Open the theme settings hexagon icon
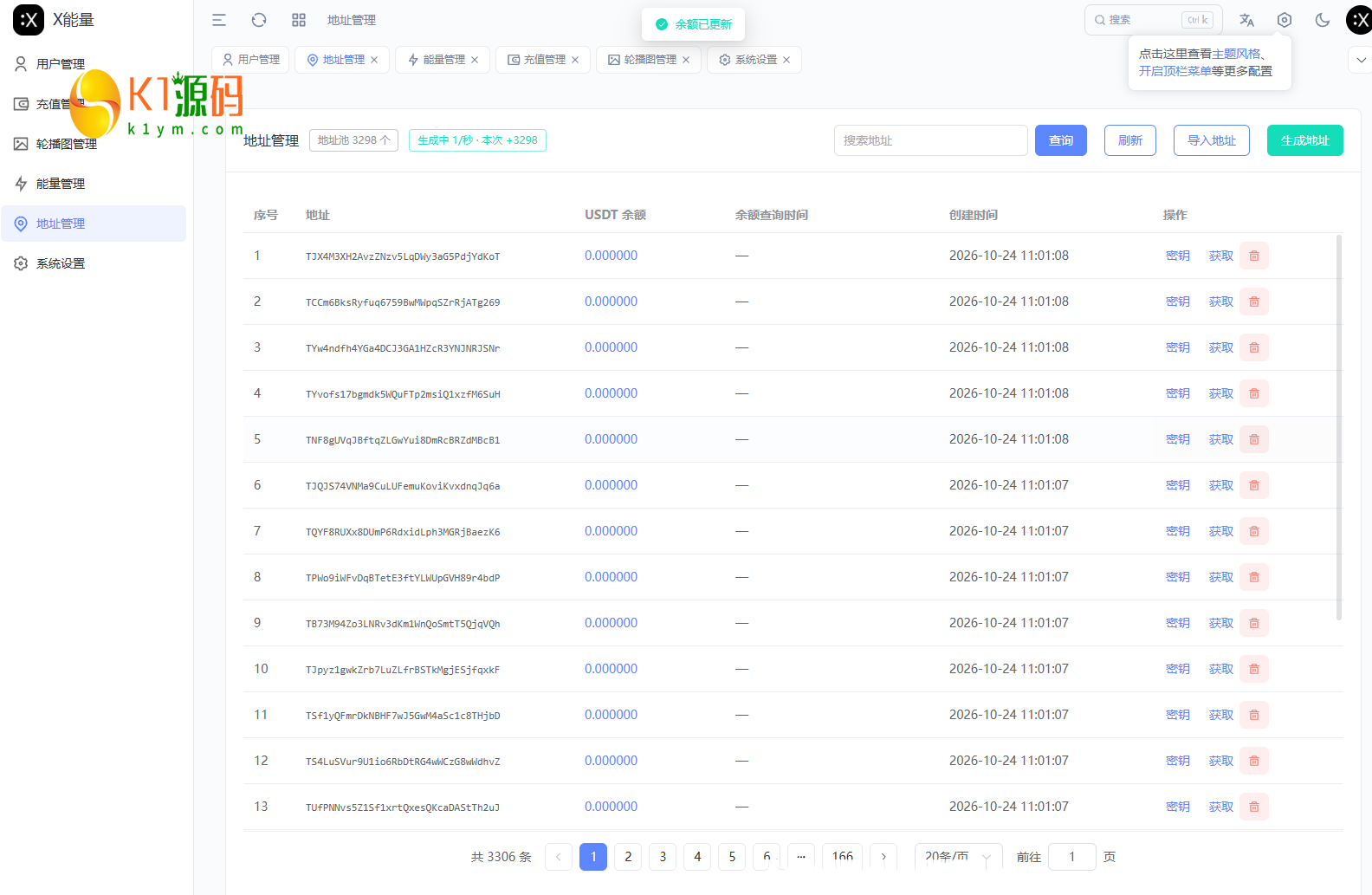Image resolution: width=1372 pixels, height=895 pixels. (1285, 20)
